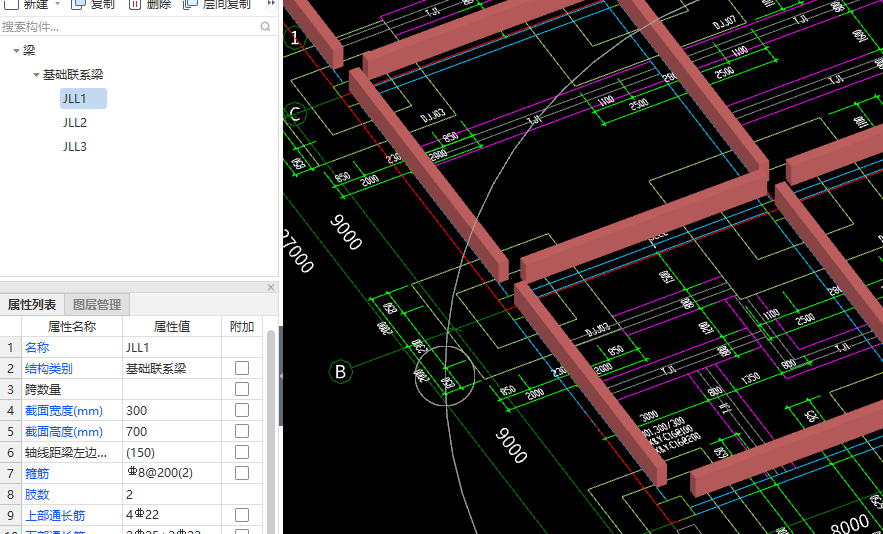Click the 上部通长筋 property name
This screenshot has height=534, width=883.
(x=72, y=515)
